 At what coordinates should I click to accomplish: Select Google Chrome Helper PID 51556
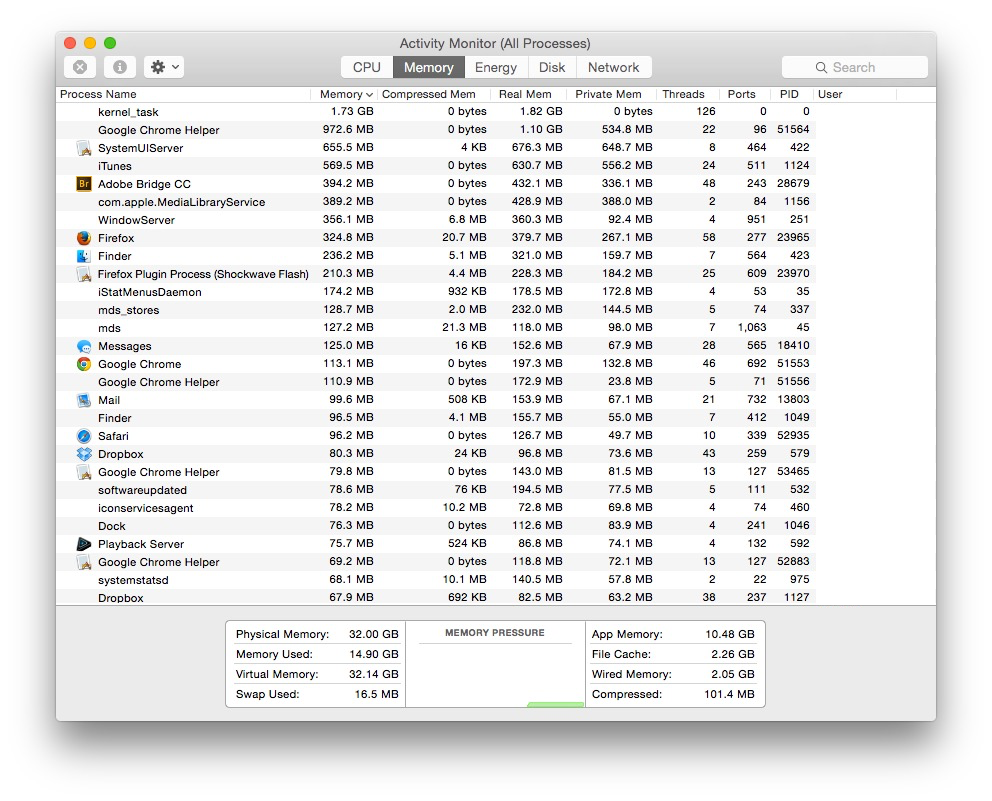[436, 382]
